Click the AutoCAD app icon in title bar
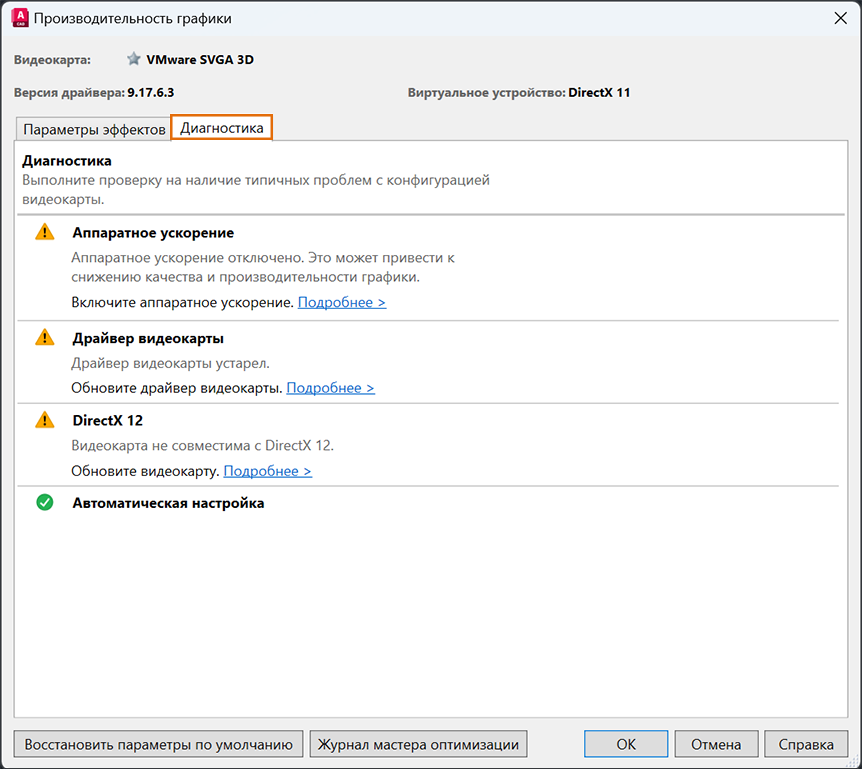This screenshot has height=769, width=862. coord(18,17)
